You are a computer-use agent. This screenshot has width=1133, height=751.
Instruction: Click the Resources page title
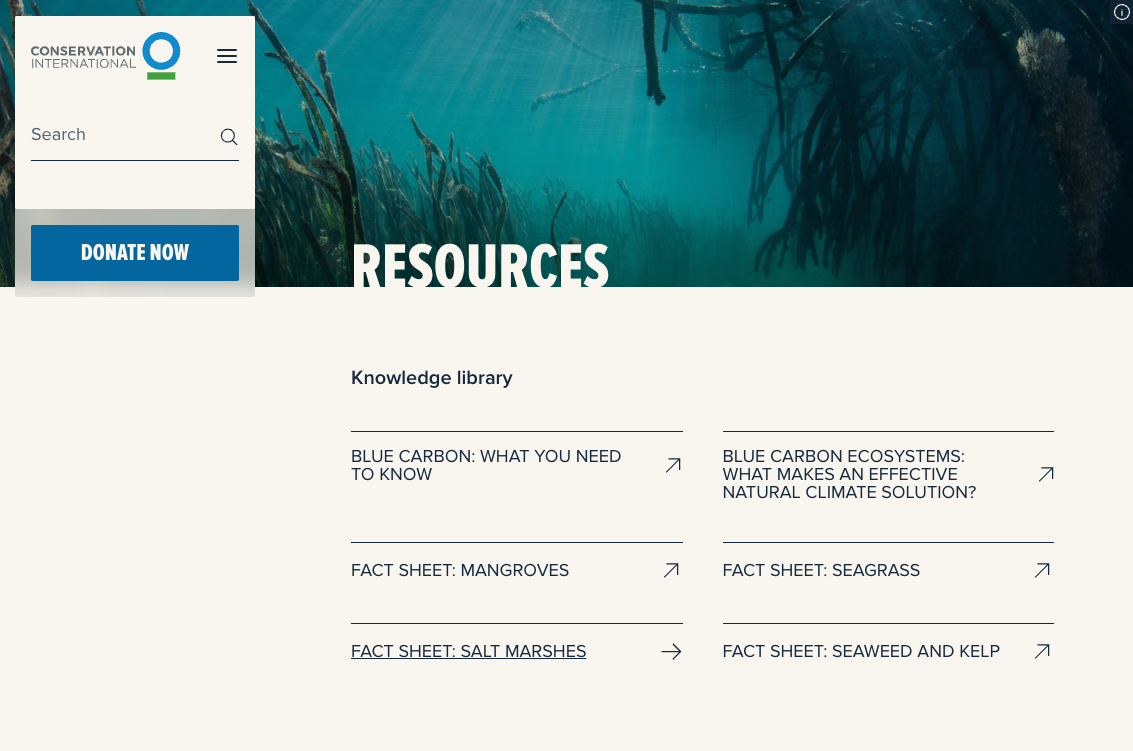click(x=480, y=266)
